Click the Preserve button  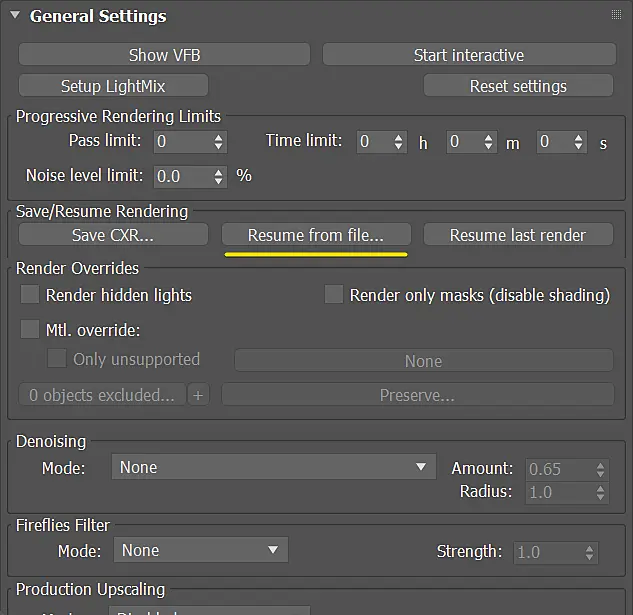point(417,395)
